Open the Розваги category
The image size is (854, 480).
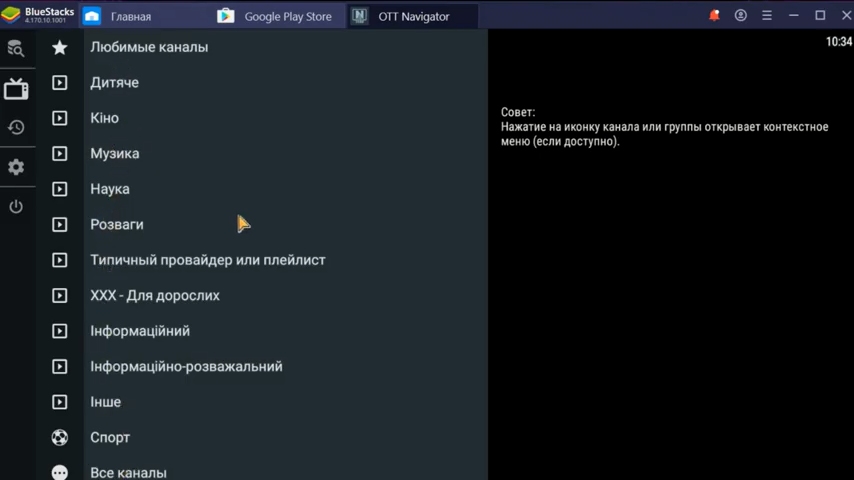[x=117, y=225]
